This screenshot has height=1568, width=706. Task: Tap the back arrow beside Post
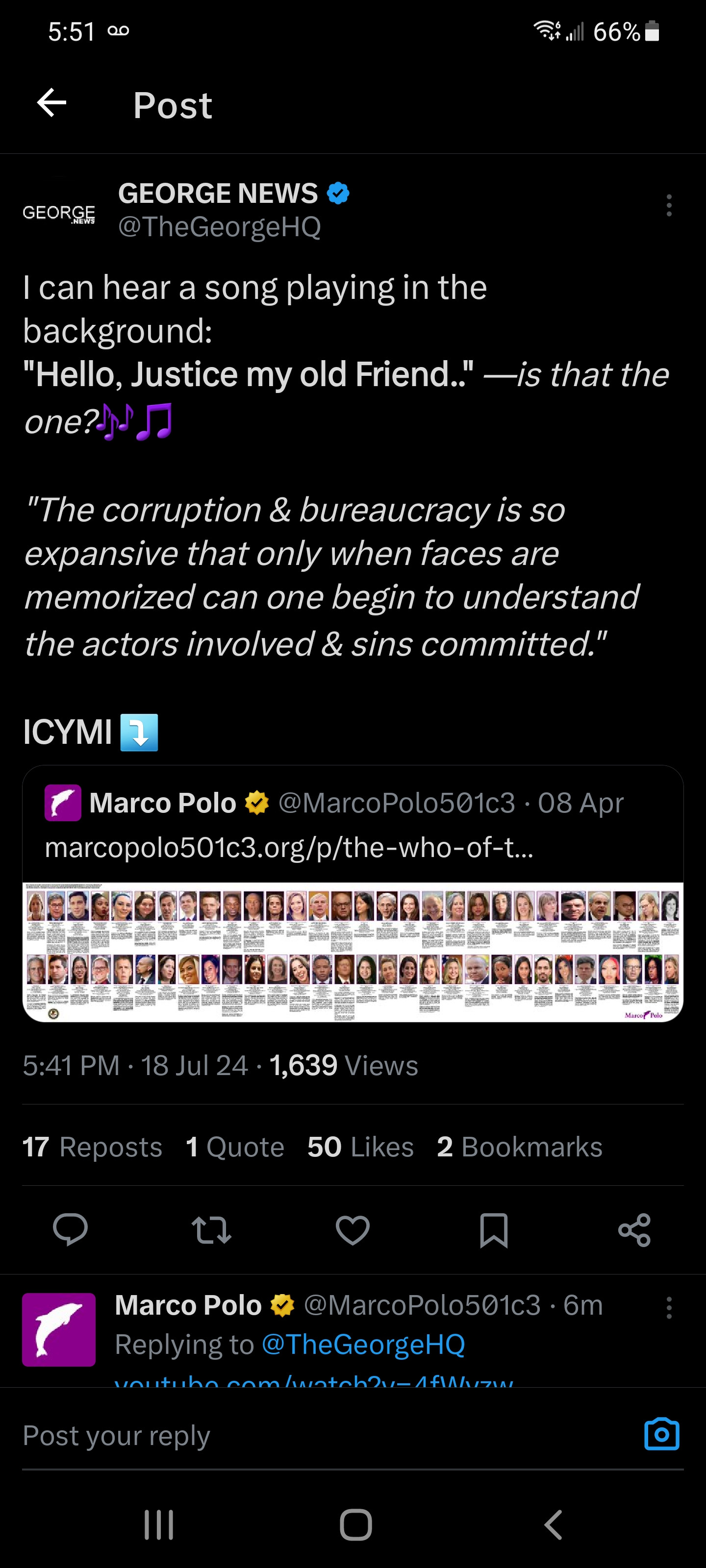click(52, 103)
